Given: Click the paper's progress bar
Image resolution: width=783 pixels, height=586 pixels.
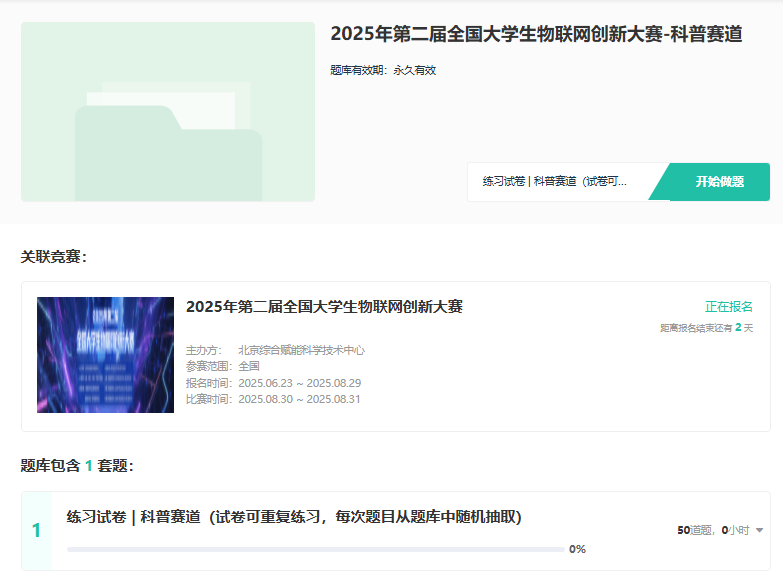Looking at the screenshot, I should pos(315,549).
